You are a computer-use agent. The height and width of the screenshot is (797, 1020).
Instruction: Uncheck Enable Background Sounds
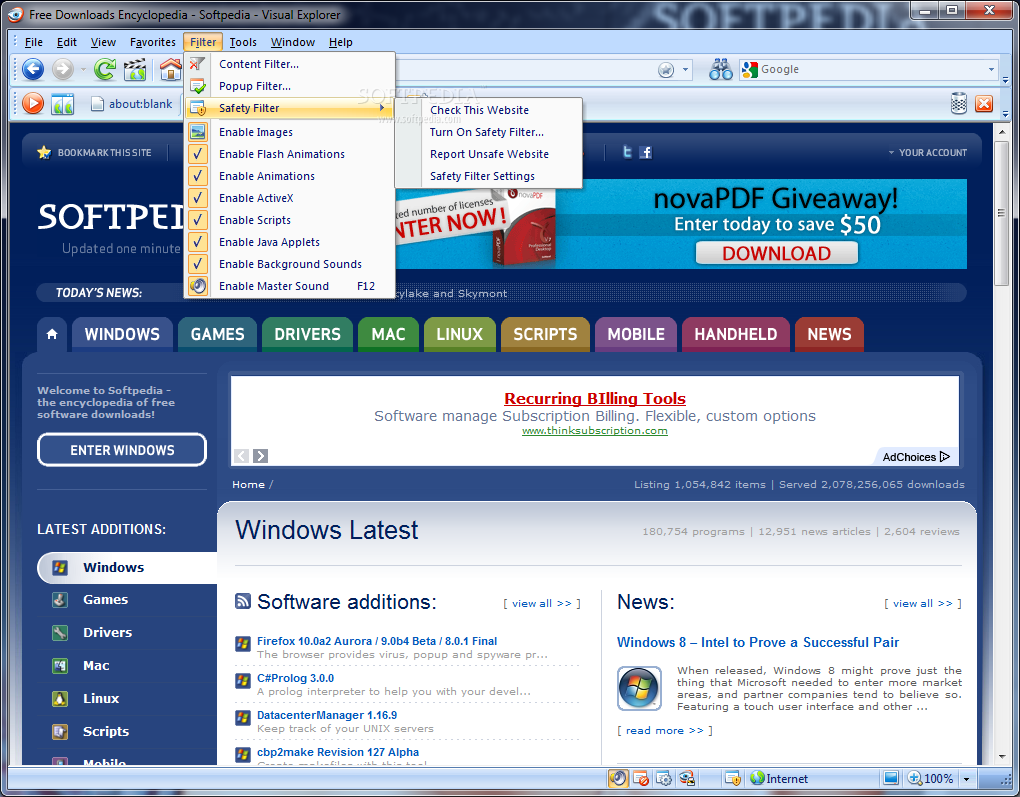click(x=289, y=264)
